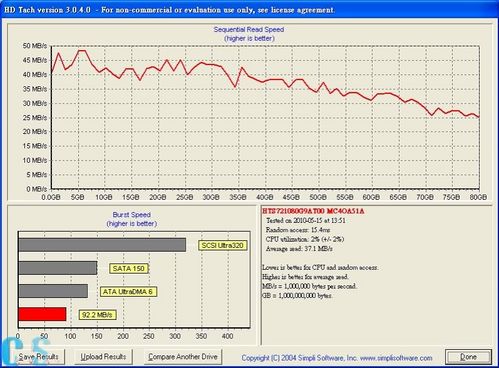The image size is (499, 368).
Task: Click the Done button
Action: pos(468,357)
